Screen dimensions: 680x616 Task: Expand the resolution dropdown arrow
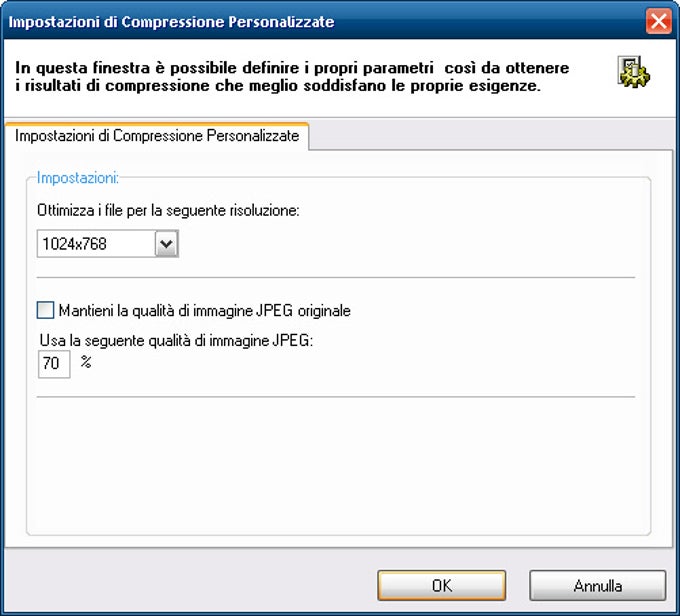pyautogui.click(x=167, y=244)
